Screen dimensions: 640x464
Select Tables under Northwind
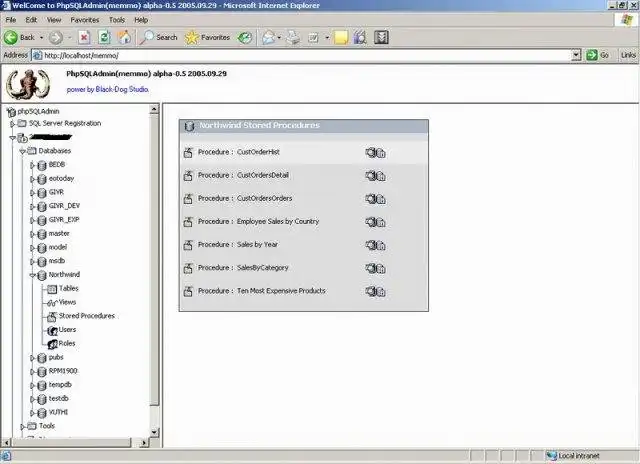tap(69, 289)
